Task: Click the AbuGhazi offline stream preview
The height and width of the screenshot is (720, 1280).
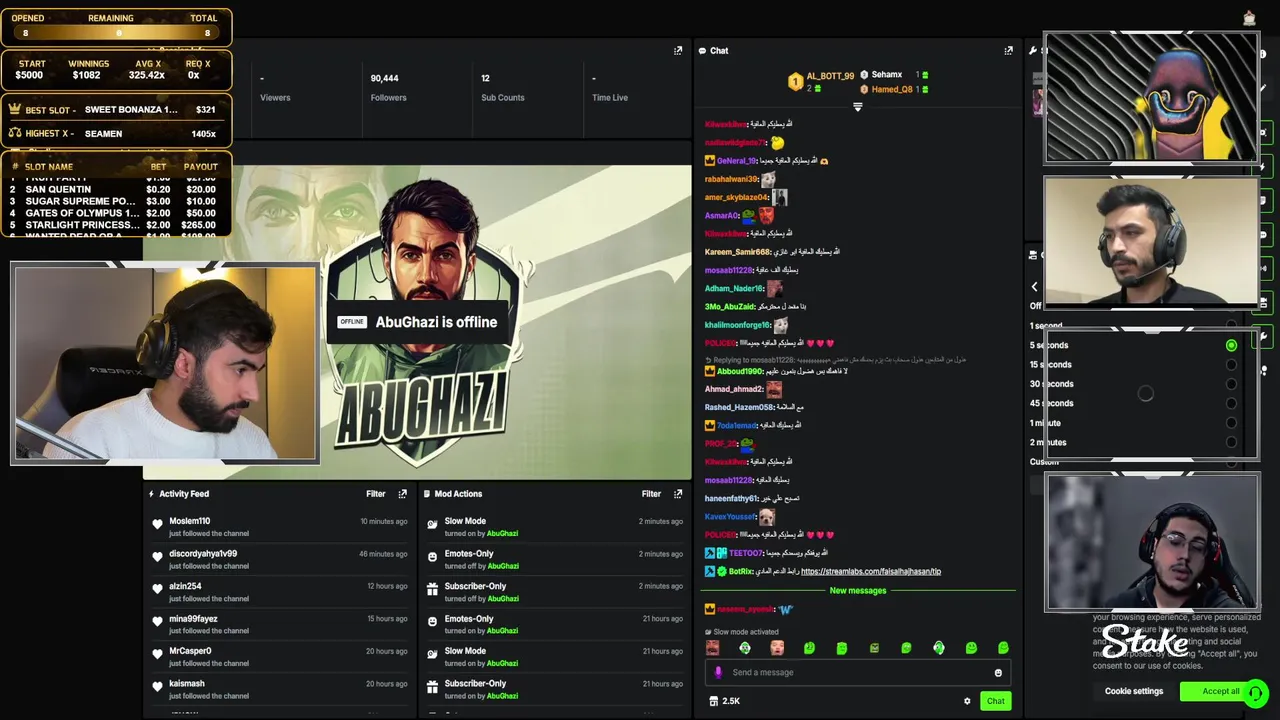Action: pos(417,322)
